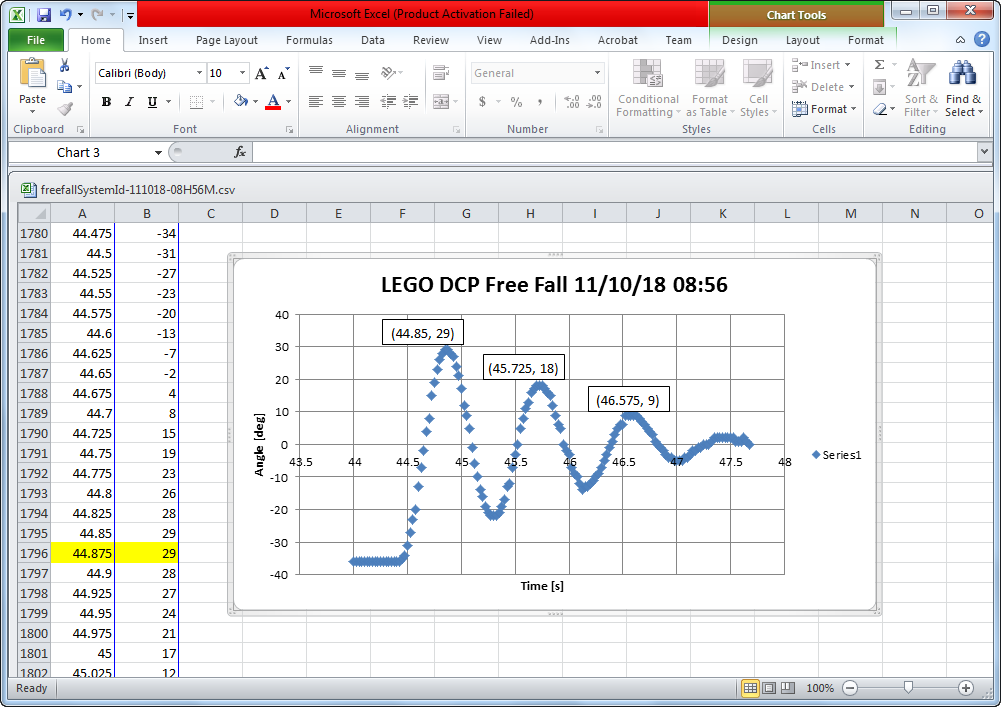1001x707 pixels.
Task: Click Increase Decimal icon
Action: tap(572, 102)
